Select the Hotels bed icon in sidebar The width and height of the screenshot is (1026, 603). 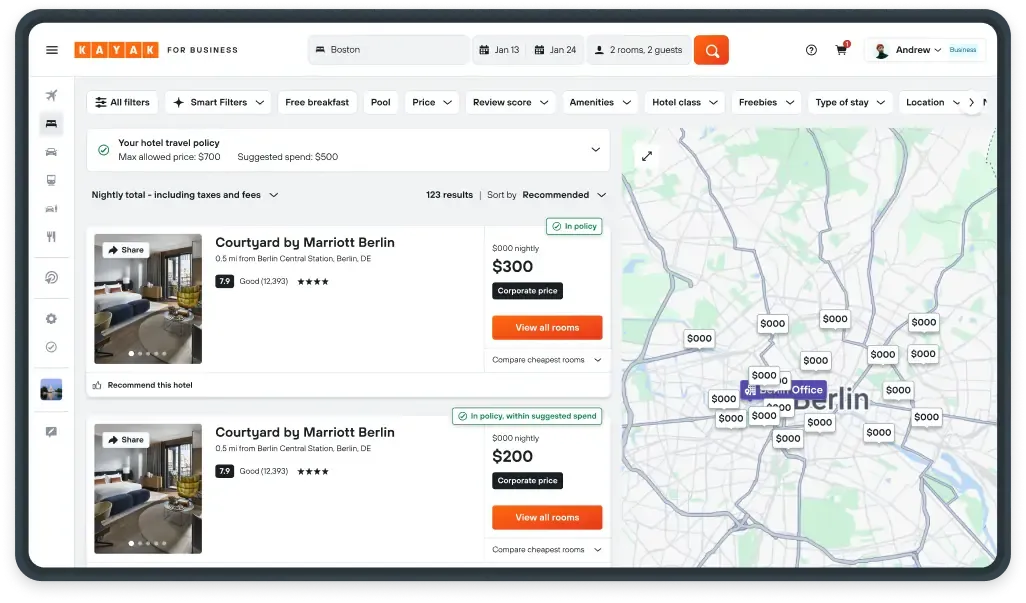(51, 124)
